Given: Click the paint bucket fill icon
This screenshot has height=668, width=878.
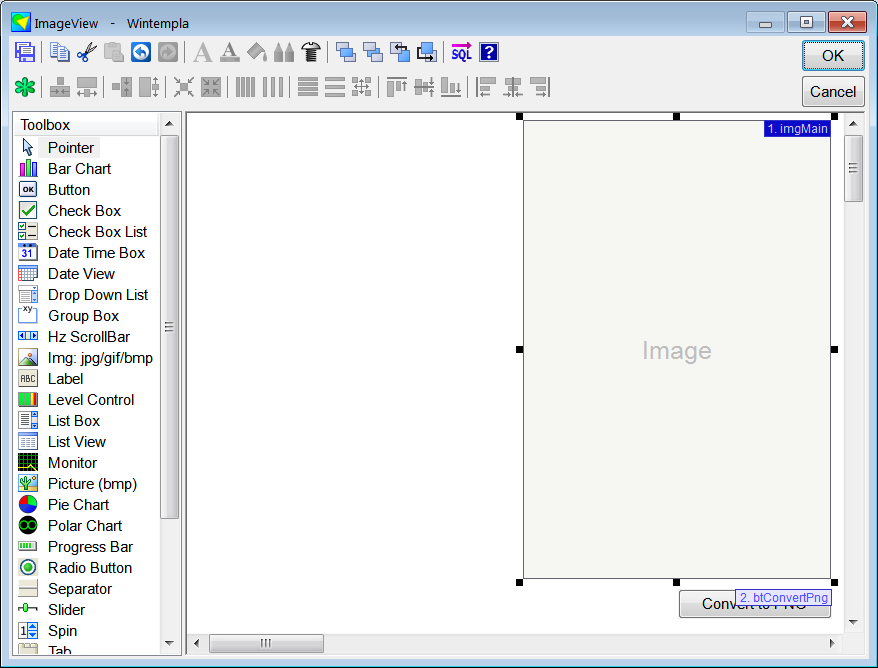Looking at the screenshot, I should [x=257, y=53].
